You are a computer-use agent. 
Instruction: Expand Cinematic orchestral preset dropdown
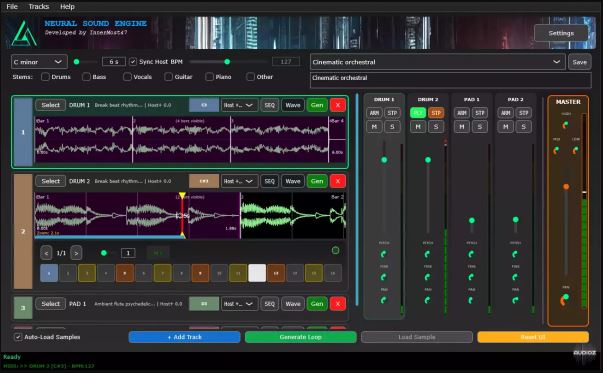point(438,62)
